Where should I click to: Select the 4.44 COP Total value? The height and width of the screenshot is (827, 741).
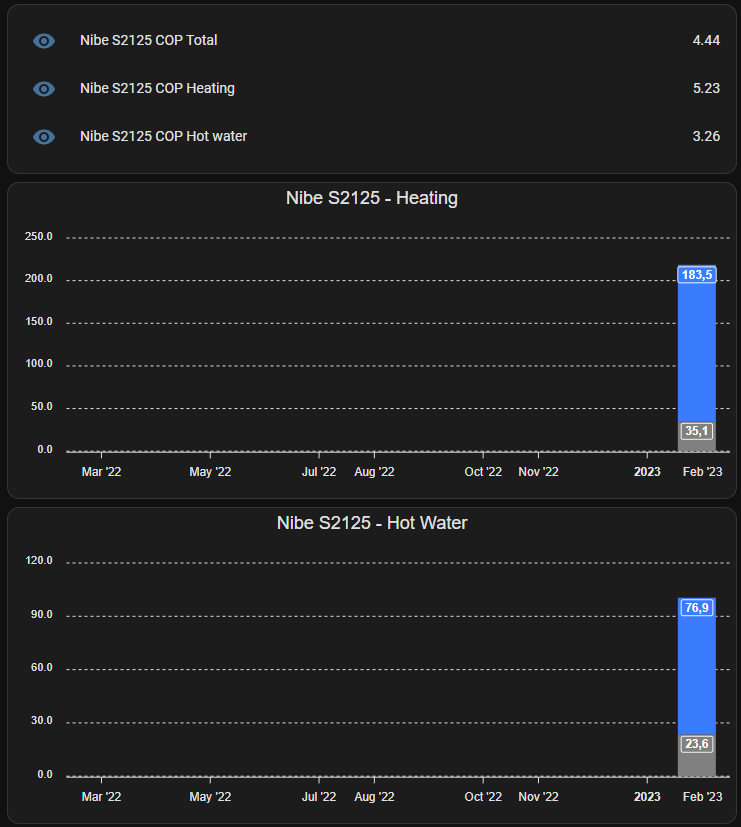pos(706,40)
